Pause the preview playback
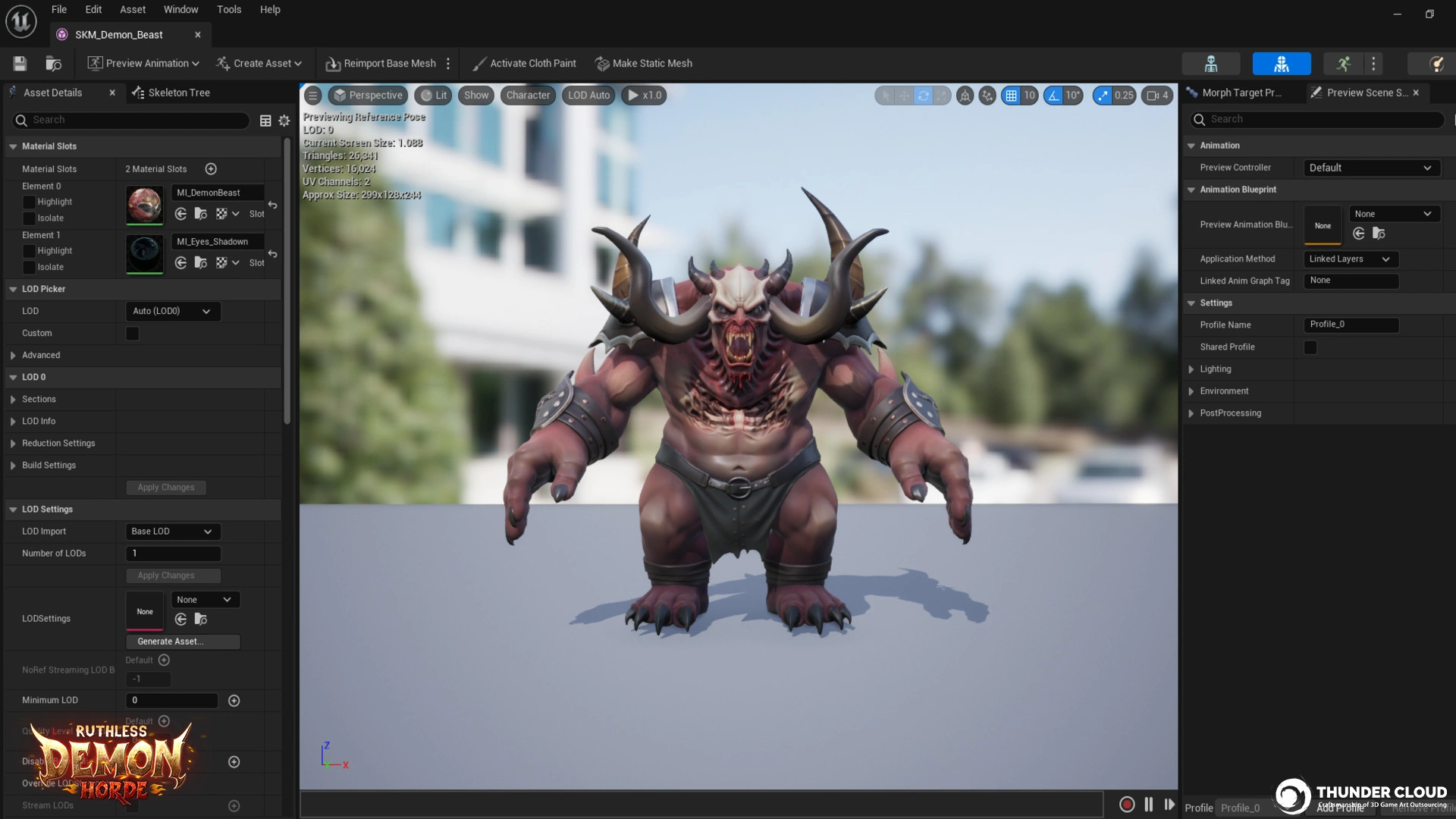The image size is (1456, 819). [1149, 805]
